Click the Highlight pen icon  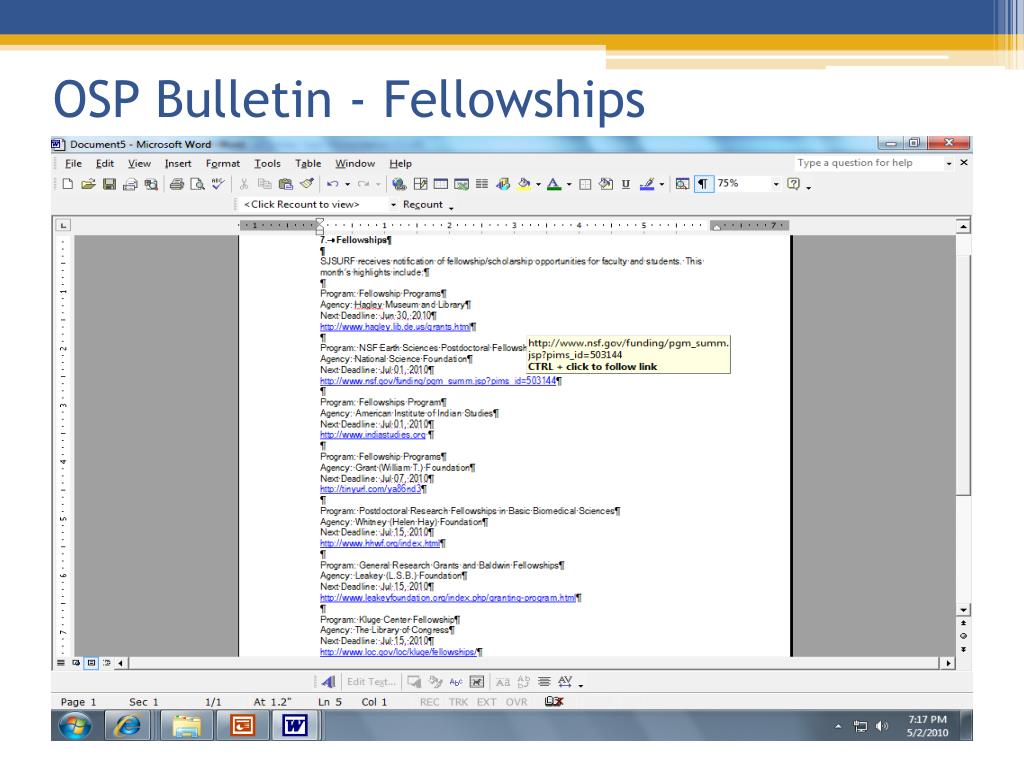point(647,184)
